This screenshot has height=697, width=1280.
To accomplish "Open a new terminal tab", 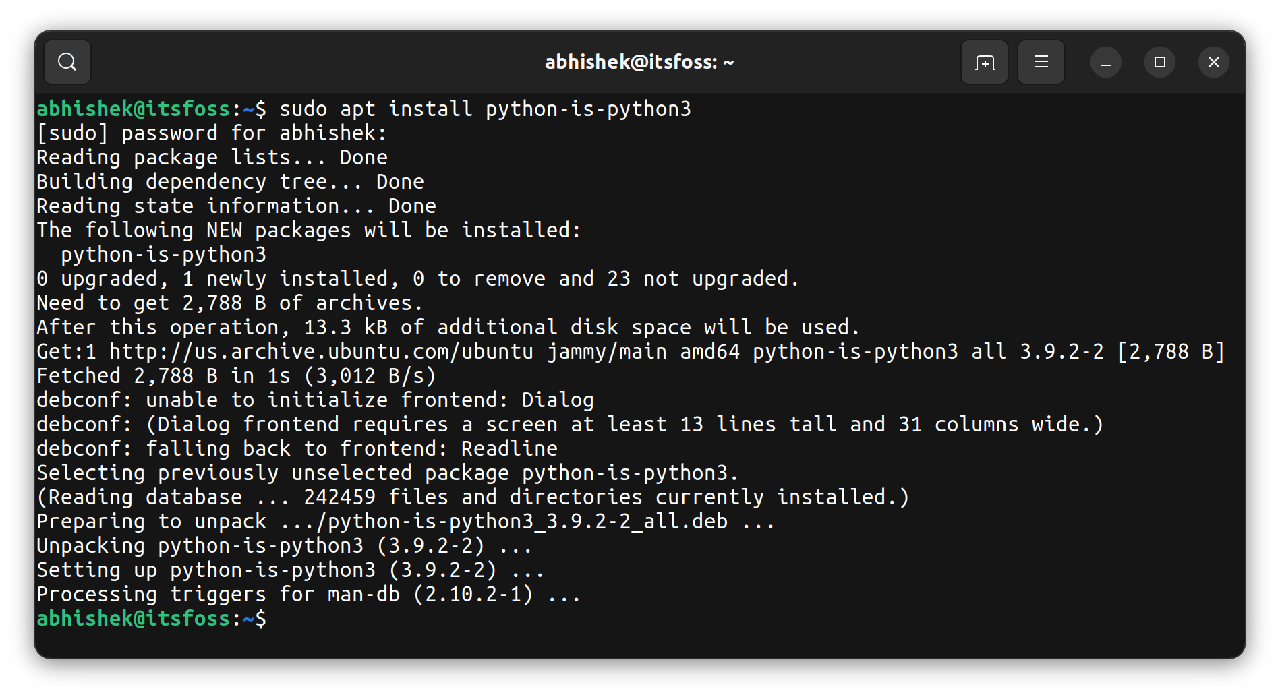I will pyautogui.click(x=985, y=62).
